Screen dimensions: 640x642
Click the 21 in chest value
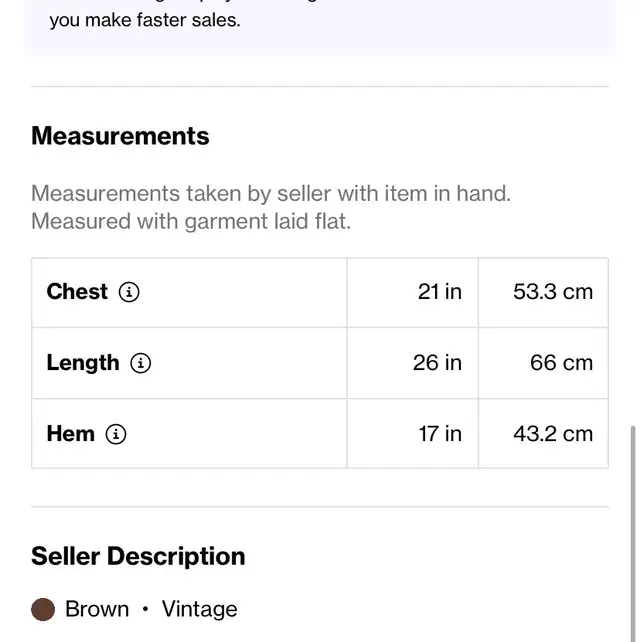pyautogui.click(x=440, y=292)
